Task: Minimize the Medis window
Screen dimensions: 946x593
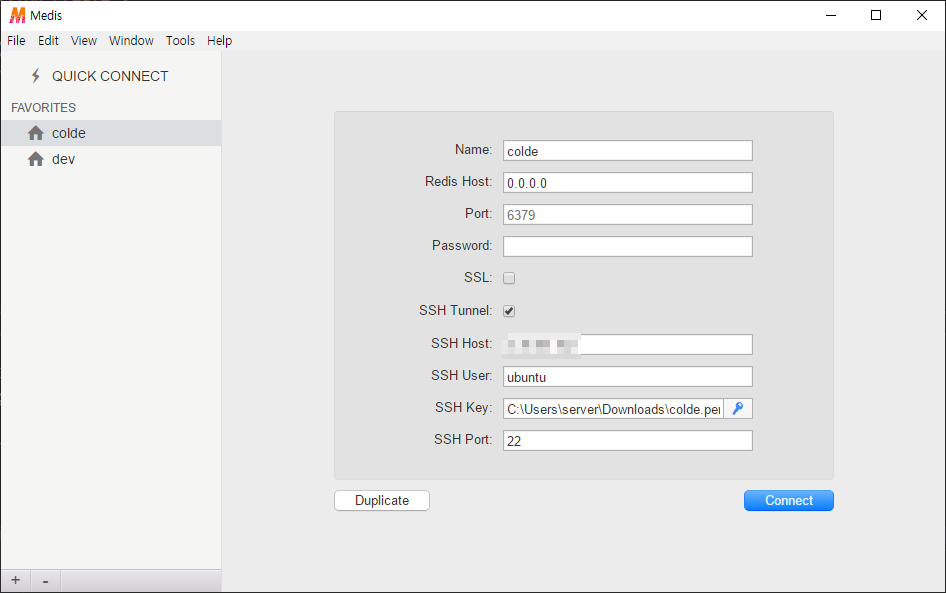Action: (831, 15)
